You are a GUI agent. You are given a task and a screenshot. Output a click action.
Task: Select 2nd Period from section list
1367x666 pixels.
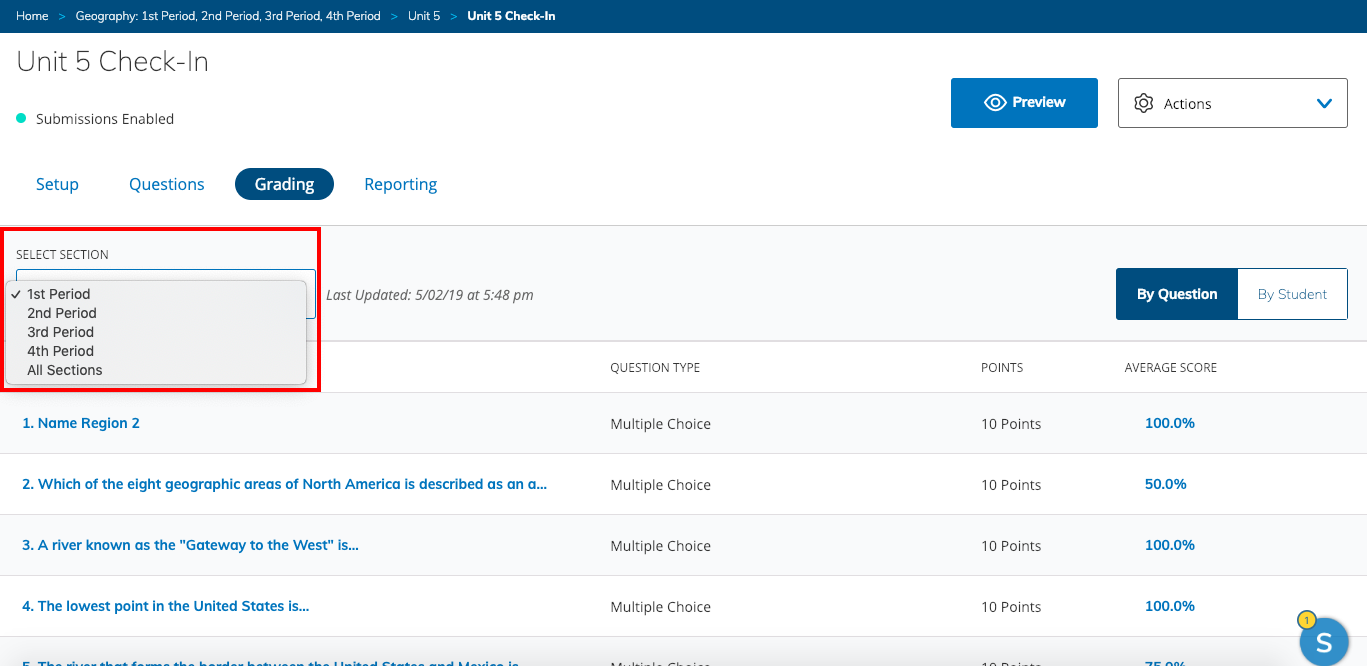click(x=62, y=313)
